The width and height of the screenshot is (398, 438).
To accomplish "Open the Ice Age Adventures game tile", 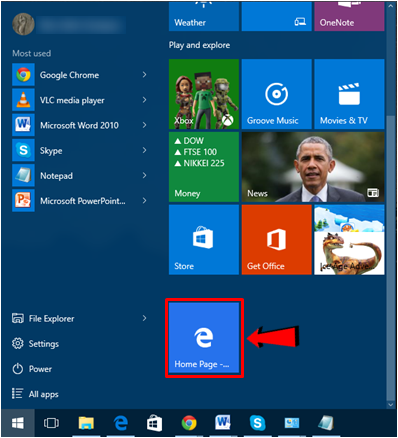I will click(x=349, y=240).
